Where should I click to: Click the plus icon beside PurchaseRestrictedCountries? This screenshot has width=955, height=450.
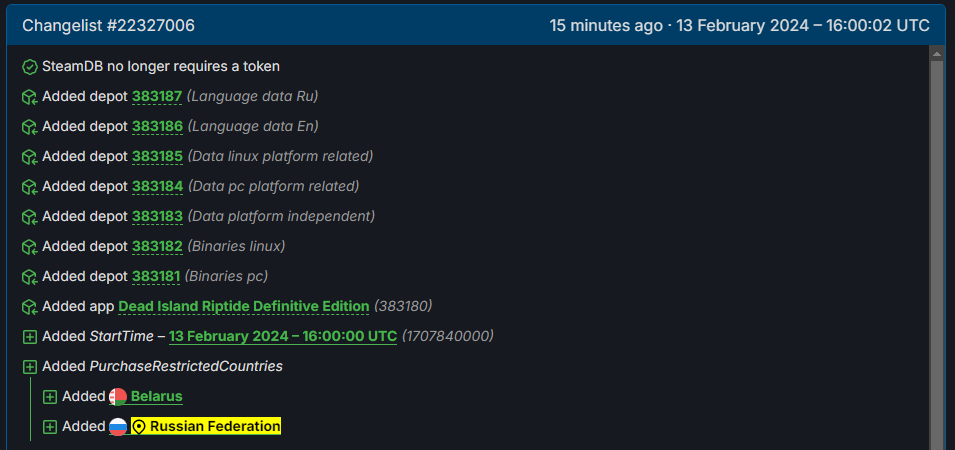30,367
